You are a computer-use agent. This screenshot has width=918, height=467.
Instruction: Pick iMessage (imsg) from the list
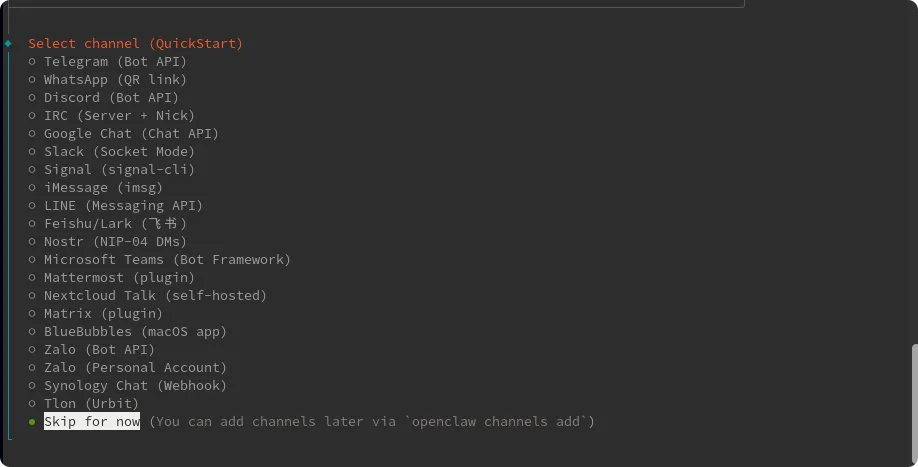(x=103, y=188)
